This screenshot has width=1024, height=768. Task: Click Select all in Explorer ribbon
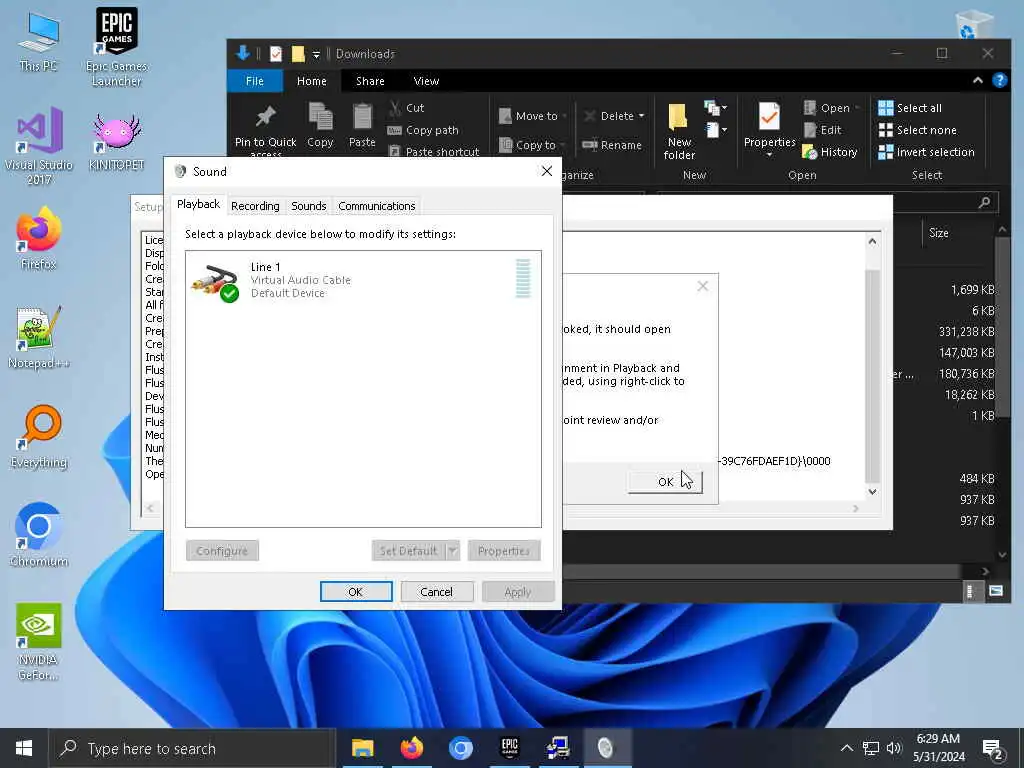(910, 108)
